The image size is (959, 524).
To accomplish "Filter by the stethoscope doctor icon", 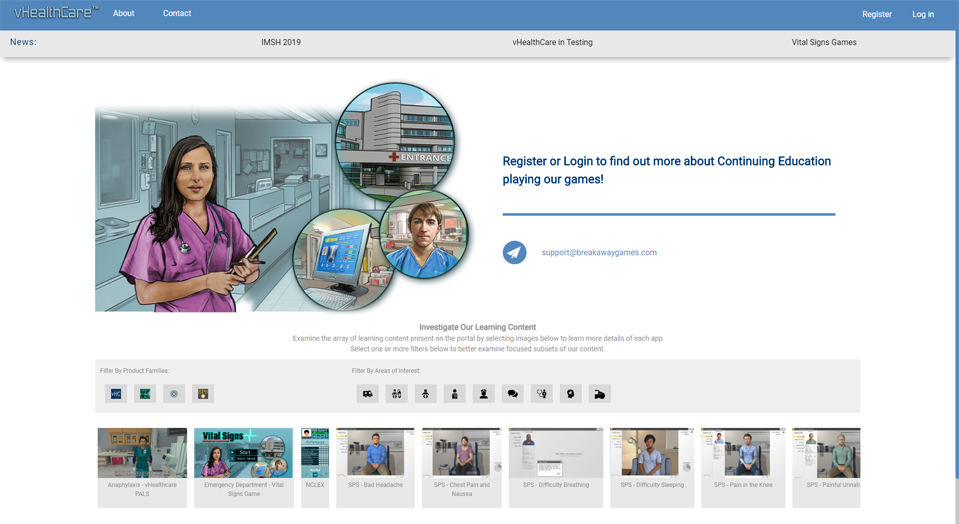I will (x=541, y=394).
